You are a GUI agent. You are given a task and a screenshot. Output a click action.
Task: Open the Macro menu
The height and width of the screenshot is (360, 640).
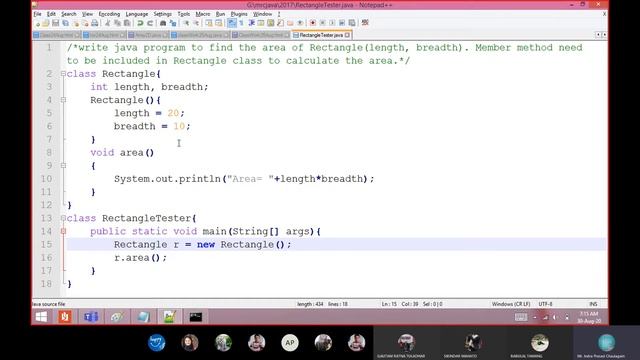coord(202,14)
